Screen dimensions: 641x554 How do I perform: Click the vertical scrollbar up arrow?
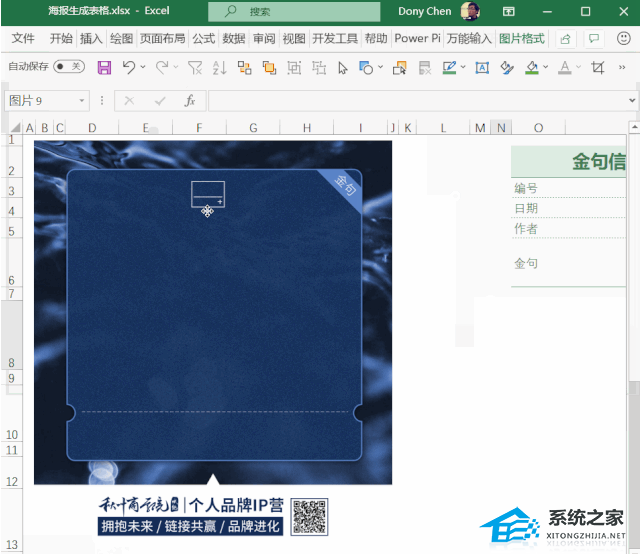click(x=634, y=128)
